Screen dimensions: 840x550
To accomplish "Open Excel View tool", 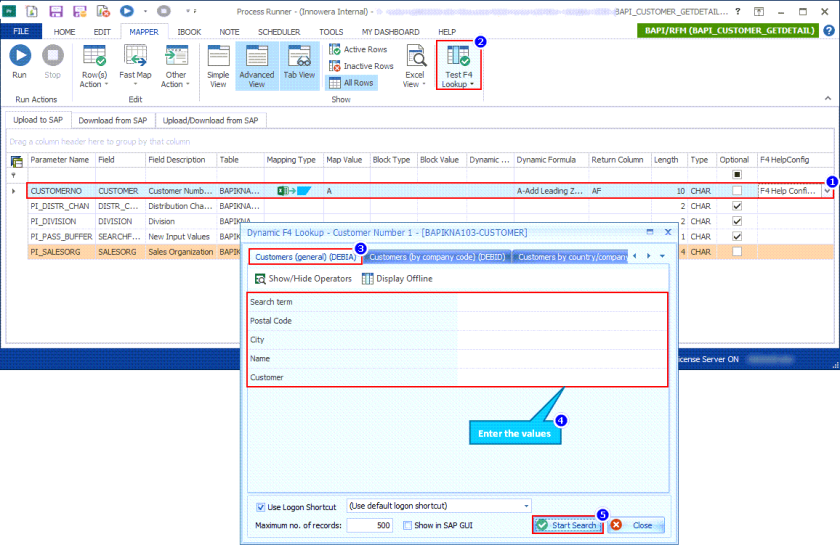I will tap(415, 66).
